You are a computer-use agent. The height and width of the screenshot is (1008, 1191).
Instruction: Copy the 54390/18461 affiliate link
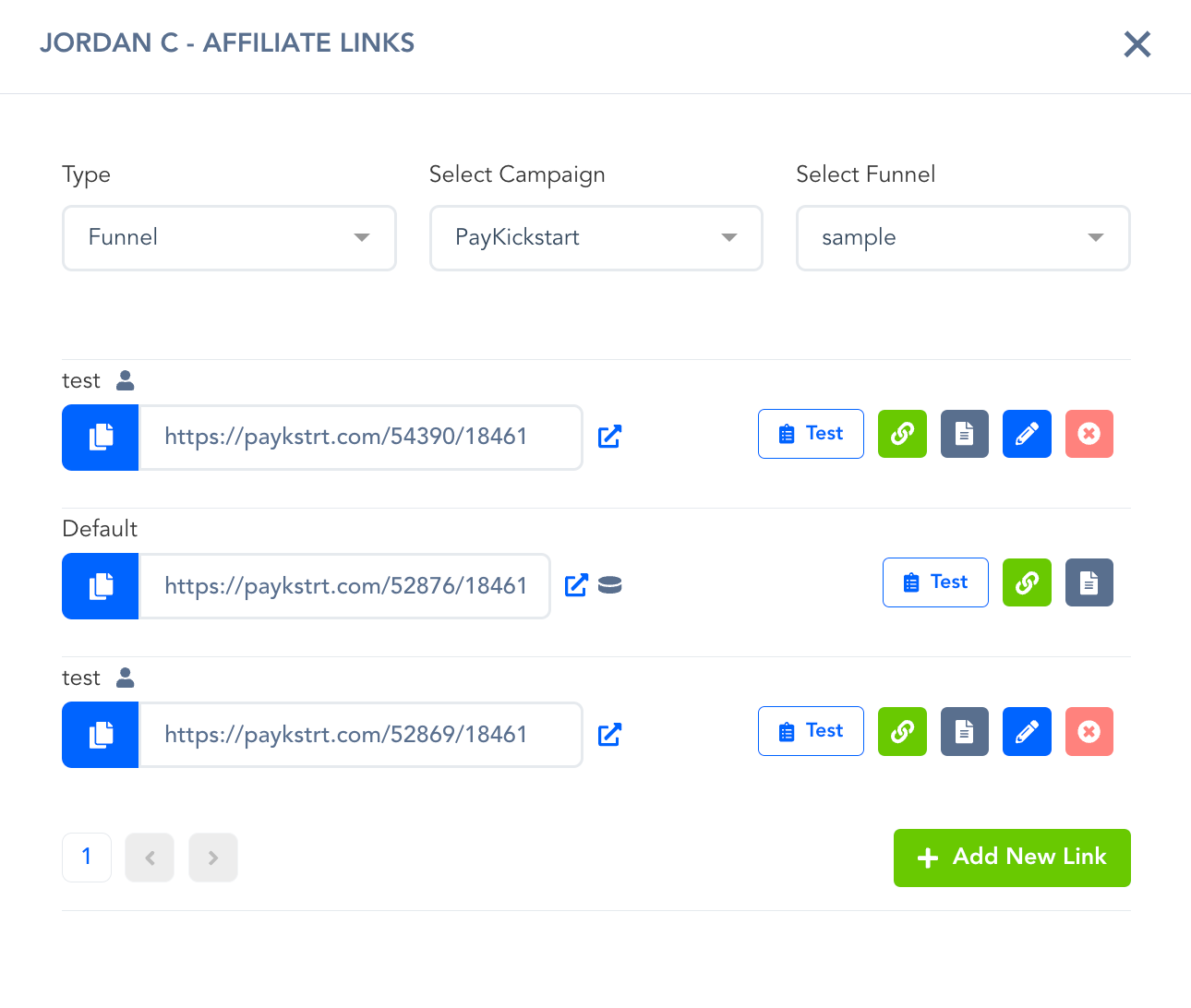101,438
